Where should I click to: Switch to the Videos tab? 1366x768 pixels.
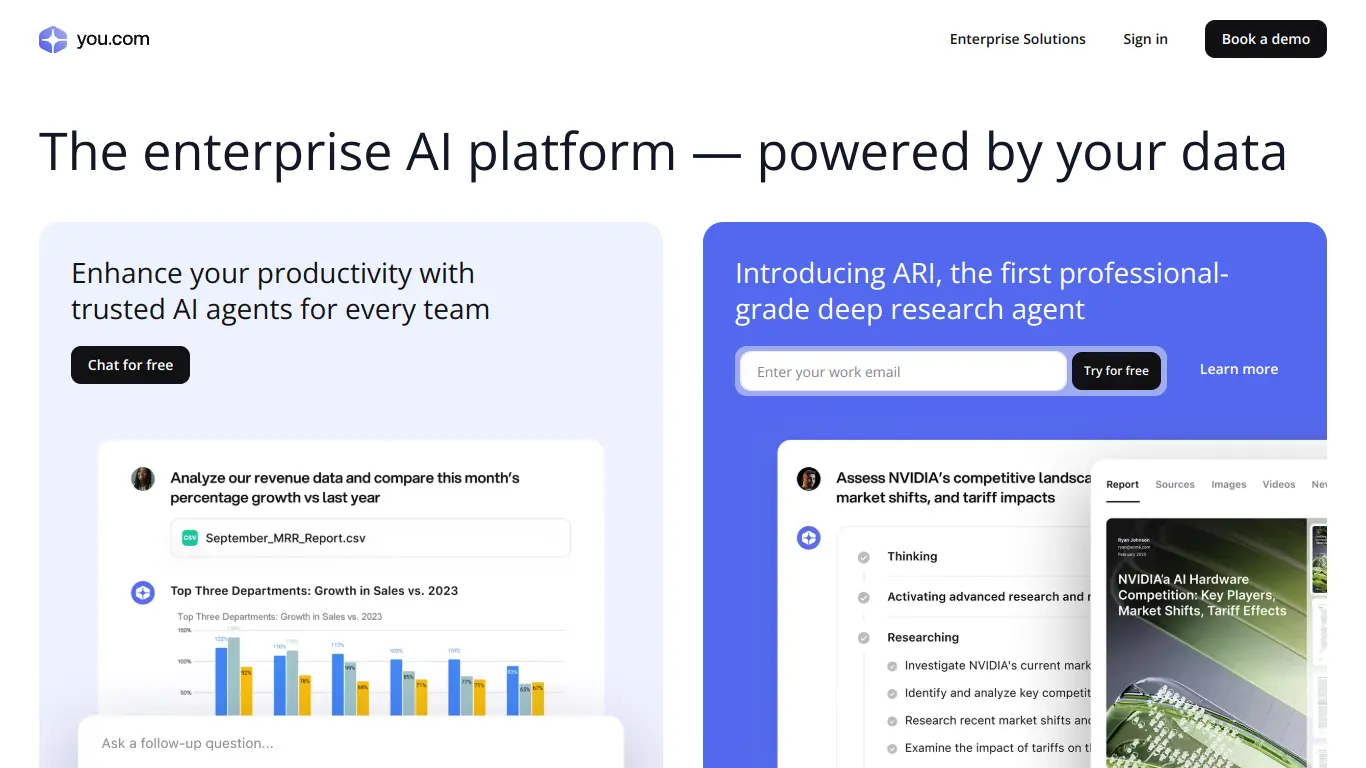[1279, 484]
